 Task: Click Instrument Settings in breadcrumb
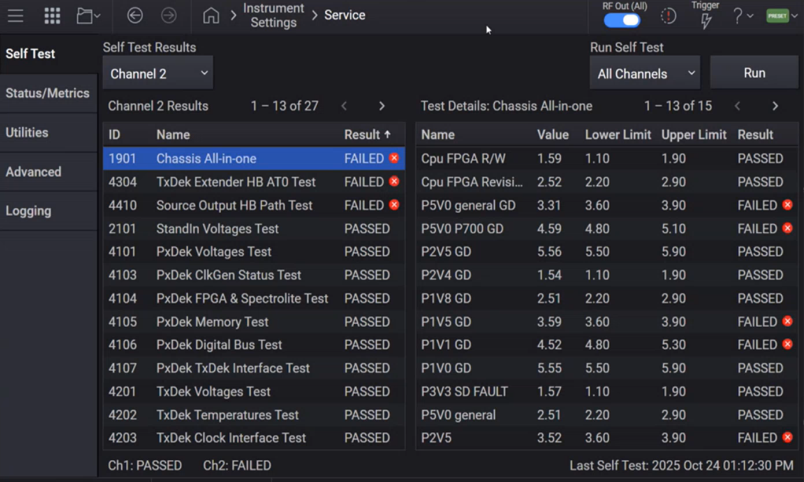273,15
